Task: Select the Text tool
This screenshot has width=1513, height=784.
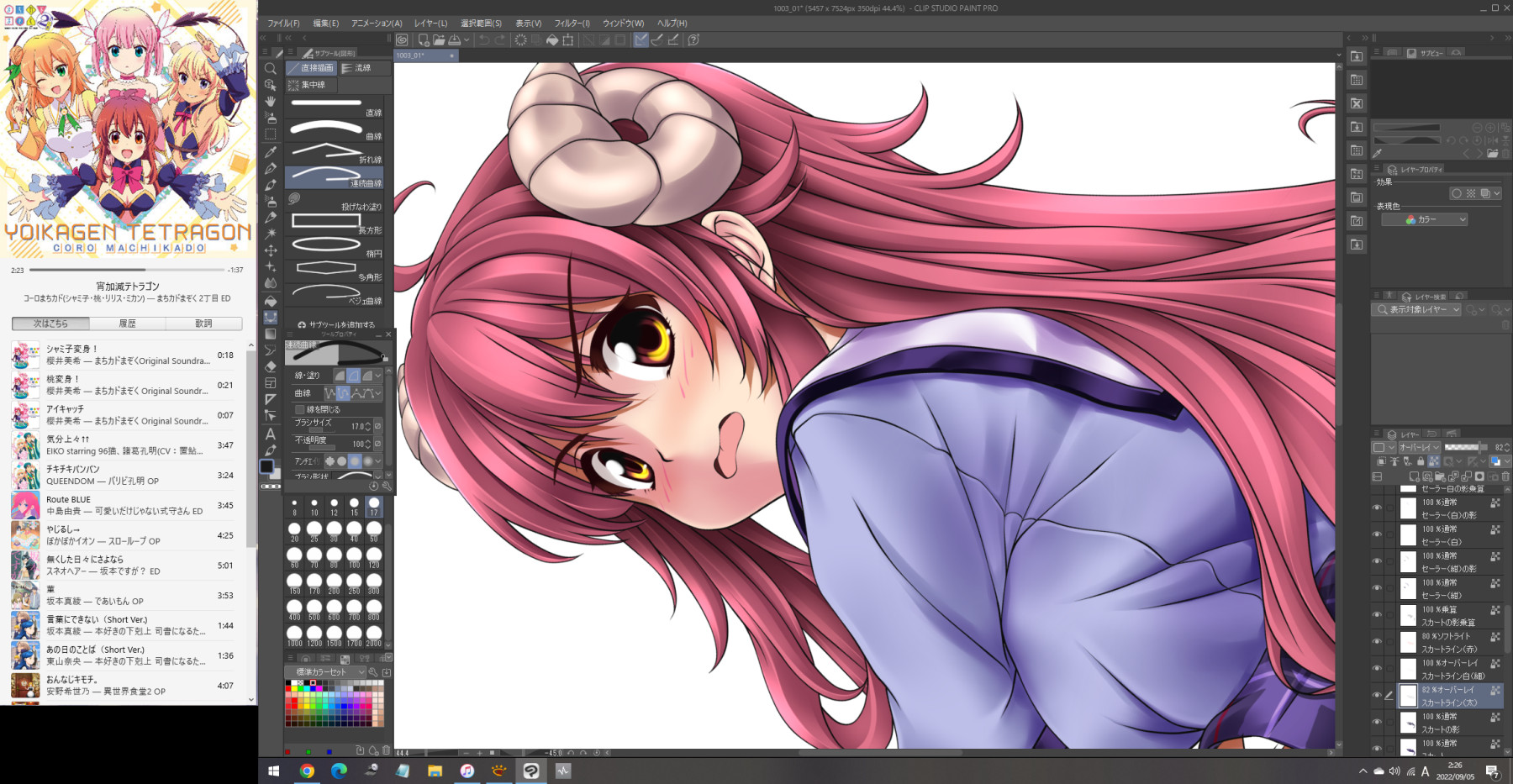Action: [x=271, y=434]
